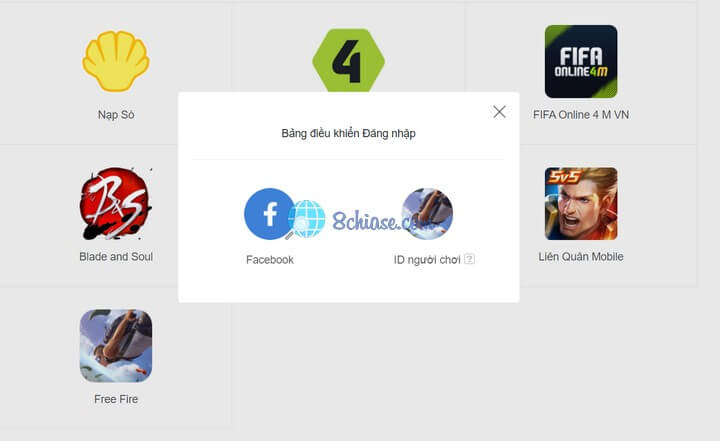Click the Liên Quân Mobile label
Image resolution: width=720 pixels, height=441 pixels.
pyautogui.click(x=581, y=256)
